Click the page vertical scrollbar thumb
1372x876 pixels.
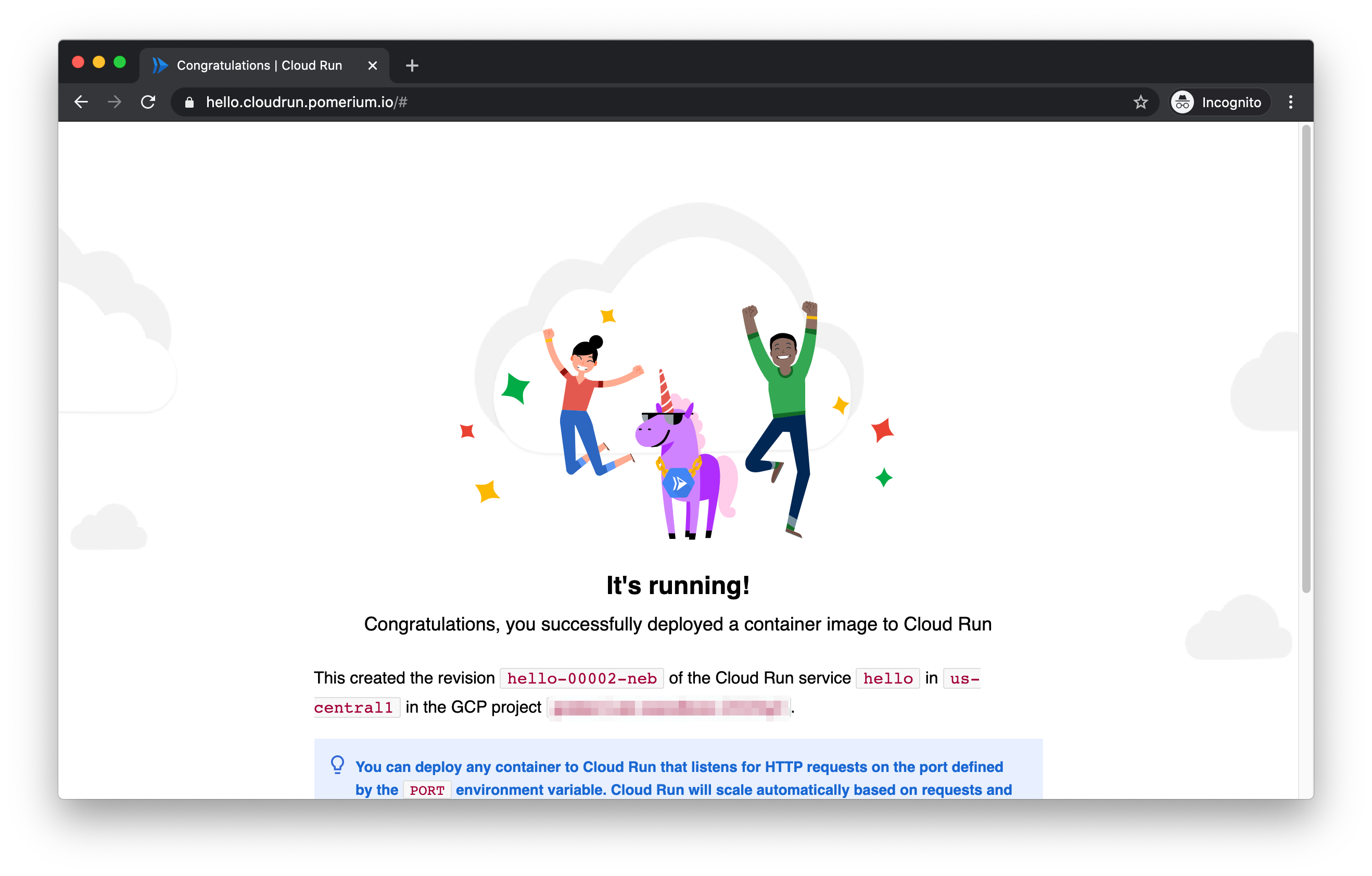pos(1306,359)
